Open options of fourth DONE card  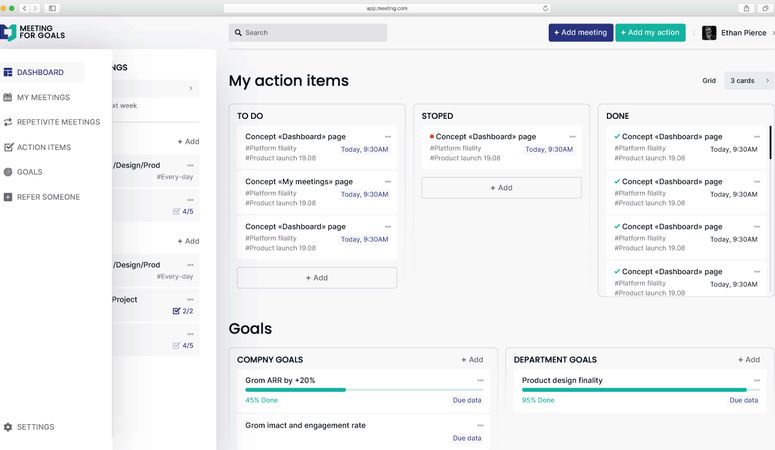pyautogui.click(x=757, y=272)
